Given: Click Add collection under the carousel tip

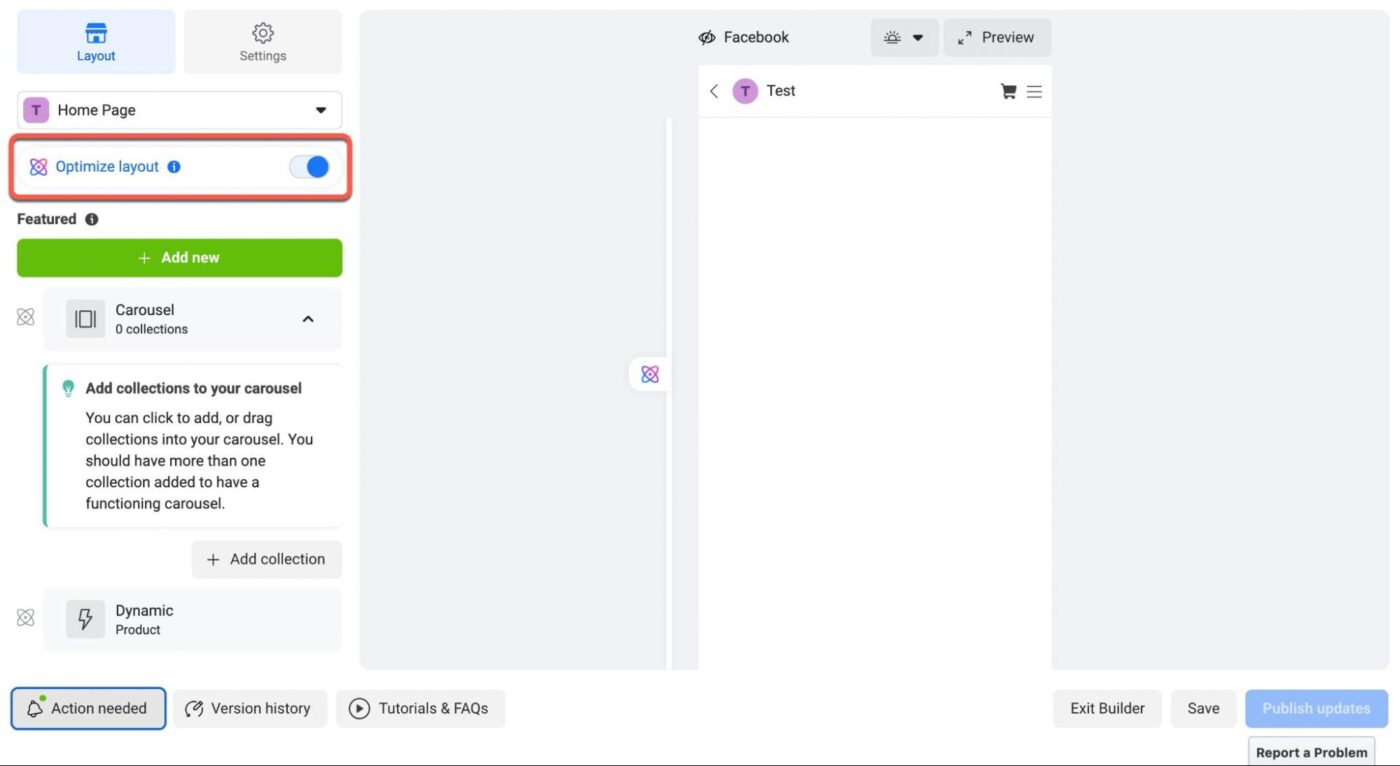Looking at the screenshot, I should point(266,559).
